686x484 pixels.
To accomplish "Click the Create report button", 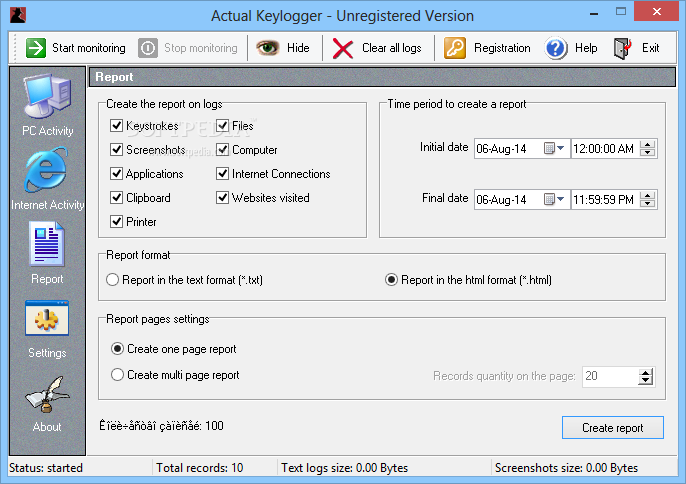I will (612, 428).
